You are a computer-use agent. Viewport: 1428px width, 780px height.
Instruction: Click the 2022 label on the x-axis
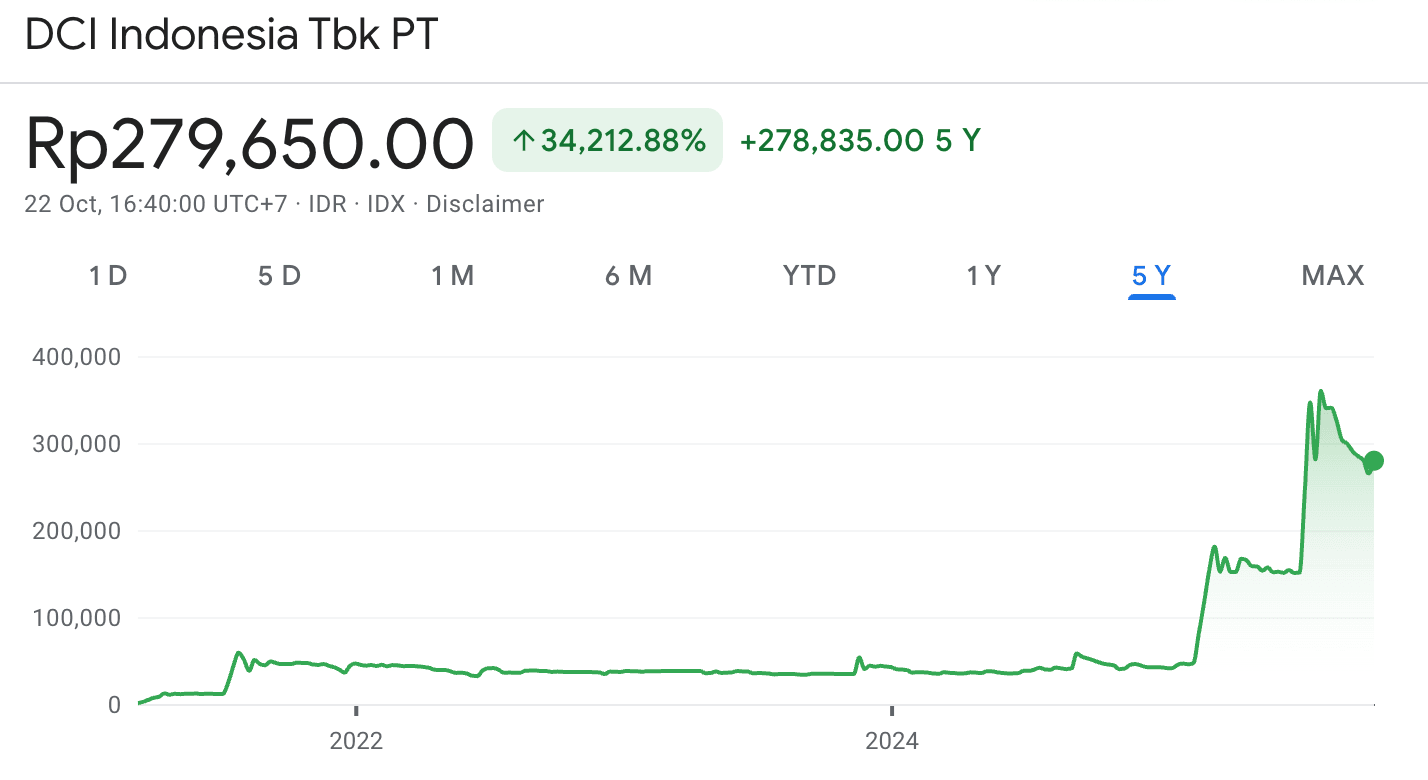click(x=357, y=741)
